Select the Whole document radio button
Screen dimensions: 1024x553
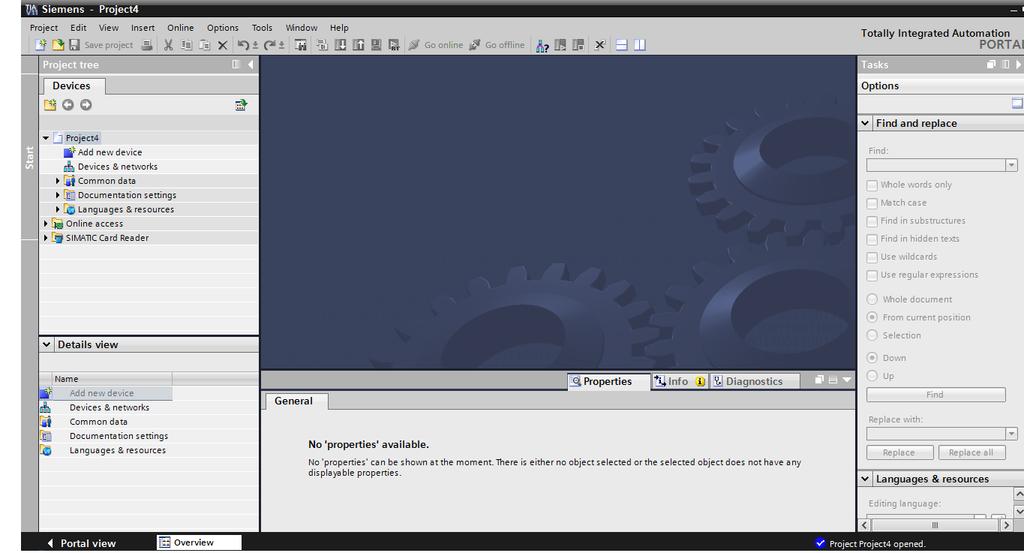pos(872,299)
